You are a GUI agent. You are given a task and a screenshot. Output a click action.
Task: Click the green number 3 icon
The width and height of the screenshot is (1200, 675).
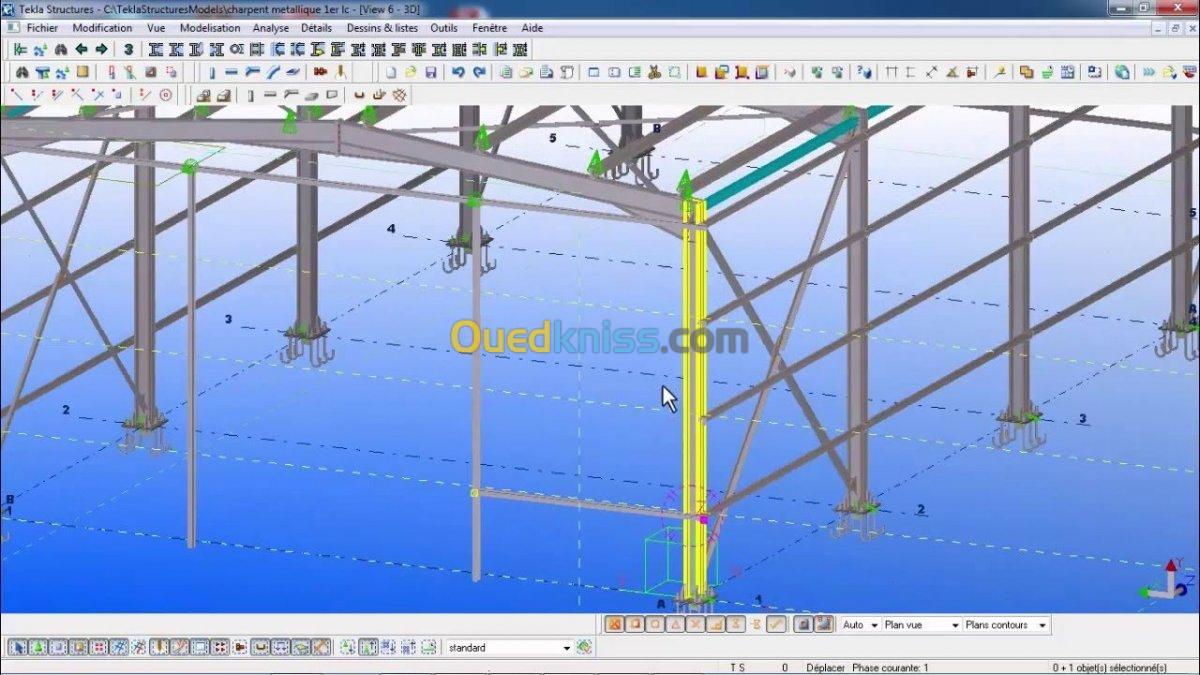tap(129, 49)
